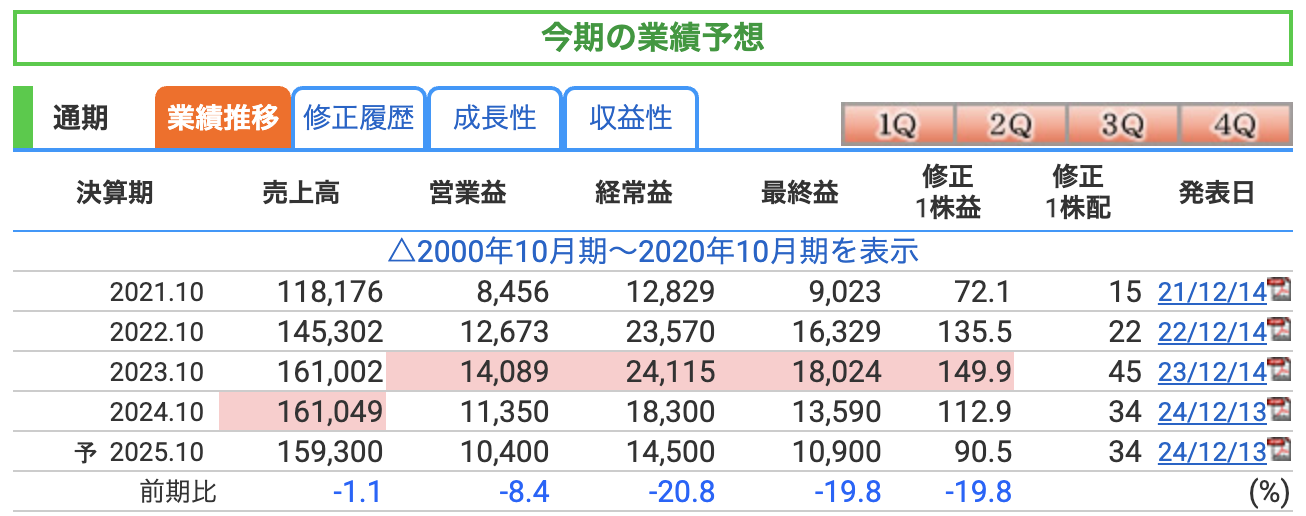This screenshot has height=516, width=1306.
Task: Open PDF icon for 21/12/14 announcement
Action: [1277, 291]
